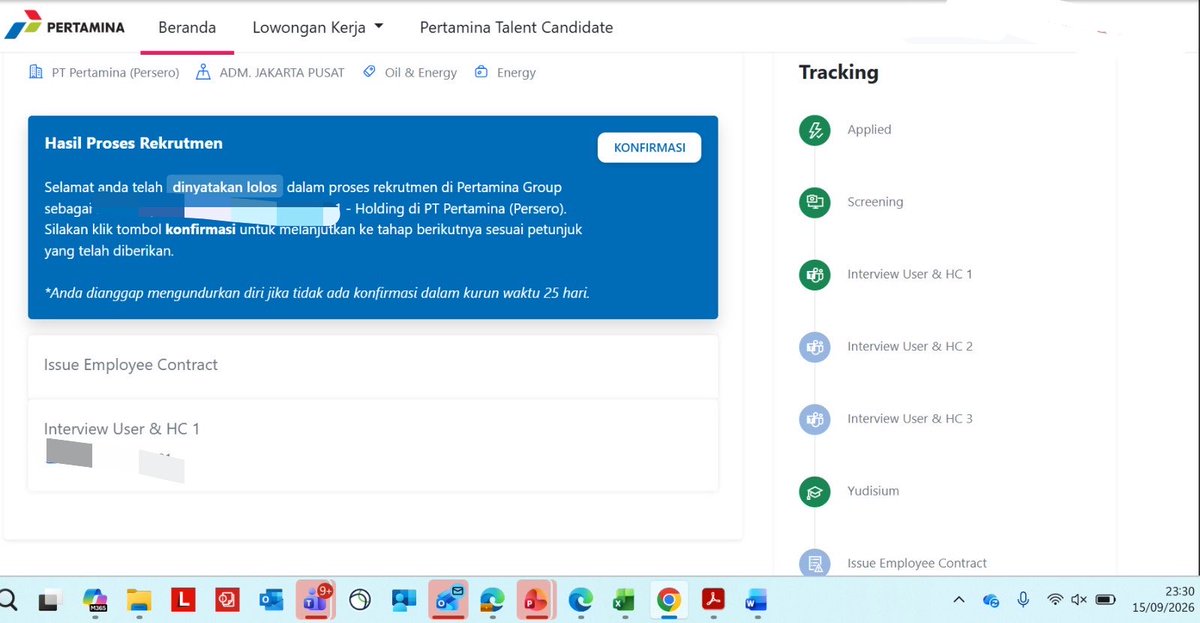This screenshot has width=1200, height=623.
Task: Click the Interview User & HC 1 tracking icon
Action: click(x=815, y=274)
